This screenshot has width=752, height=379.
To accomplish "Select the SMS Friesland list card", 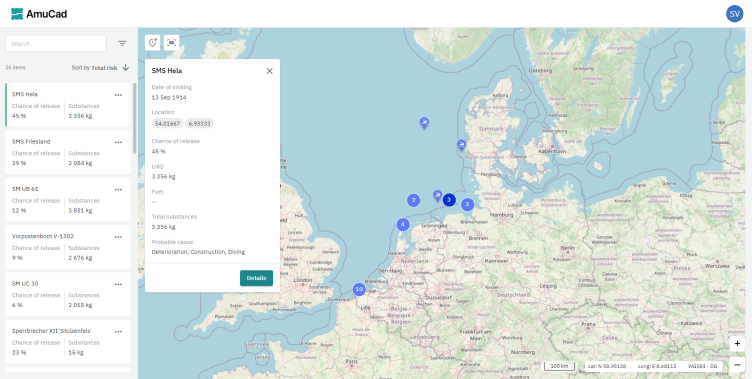I will [68, 152].
